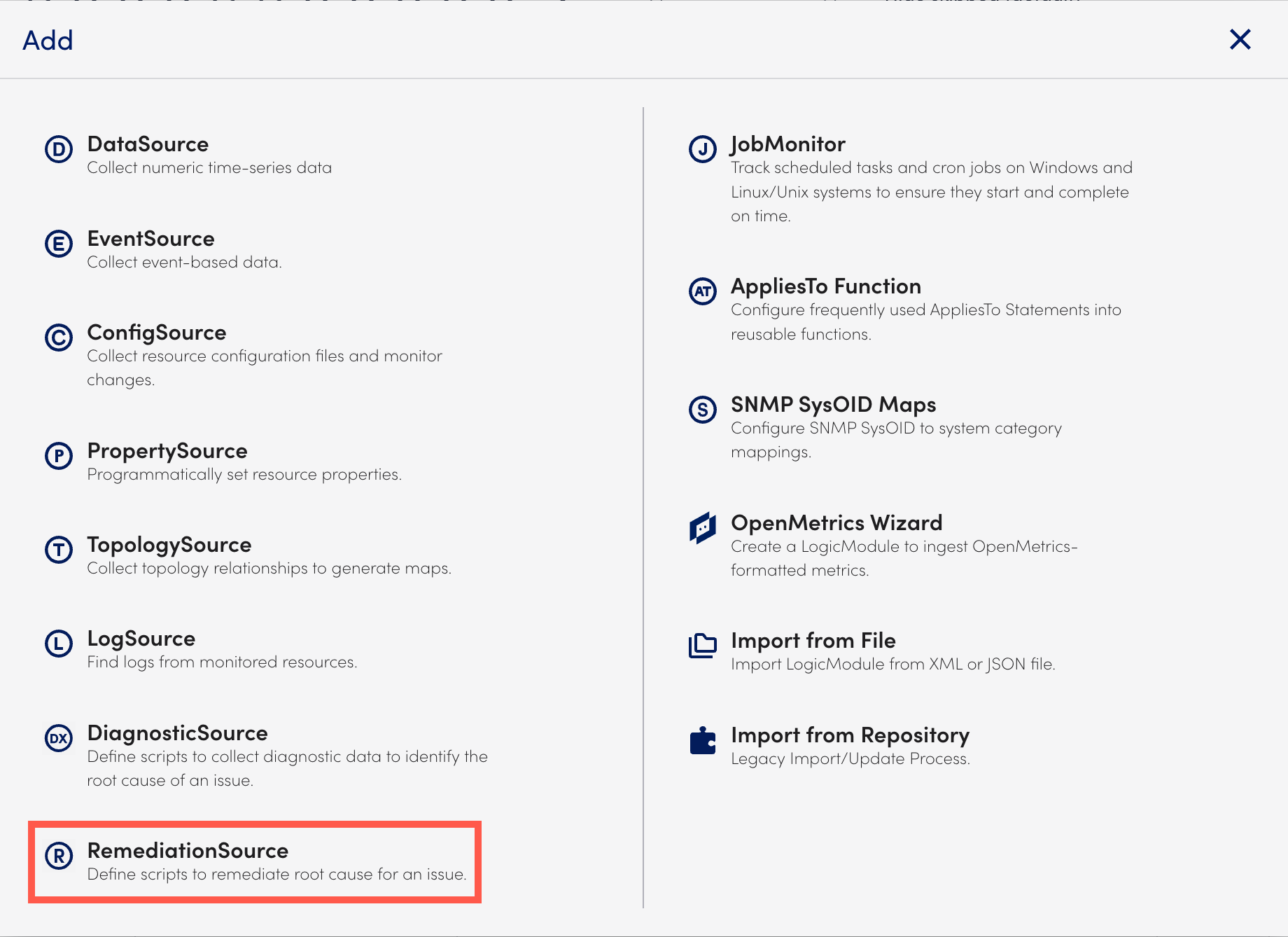Screen dimensions: 1288x937
Task: Choose Import from File heading
Action: pyautogui.click(x=813, y=641)
